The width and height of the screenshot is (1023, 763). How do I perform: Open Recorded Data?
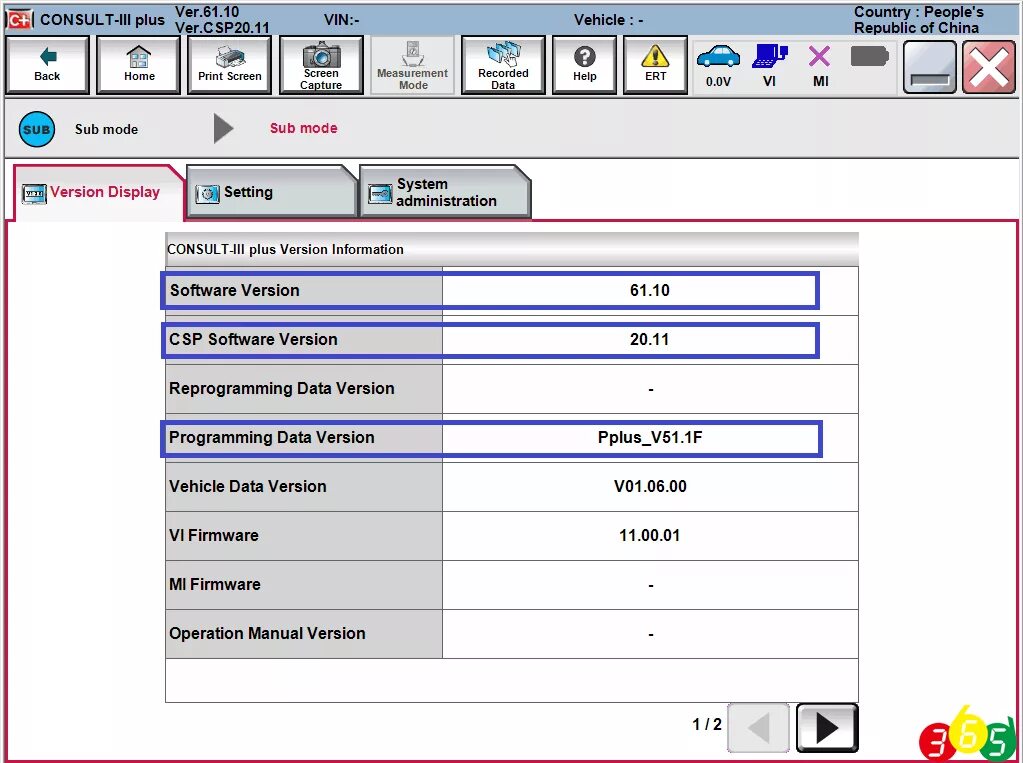click(x=503, y=65)
